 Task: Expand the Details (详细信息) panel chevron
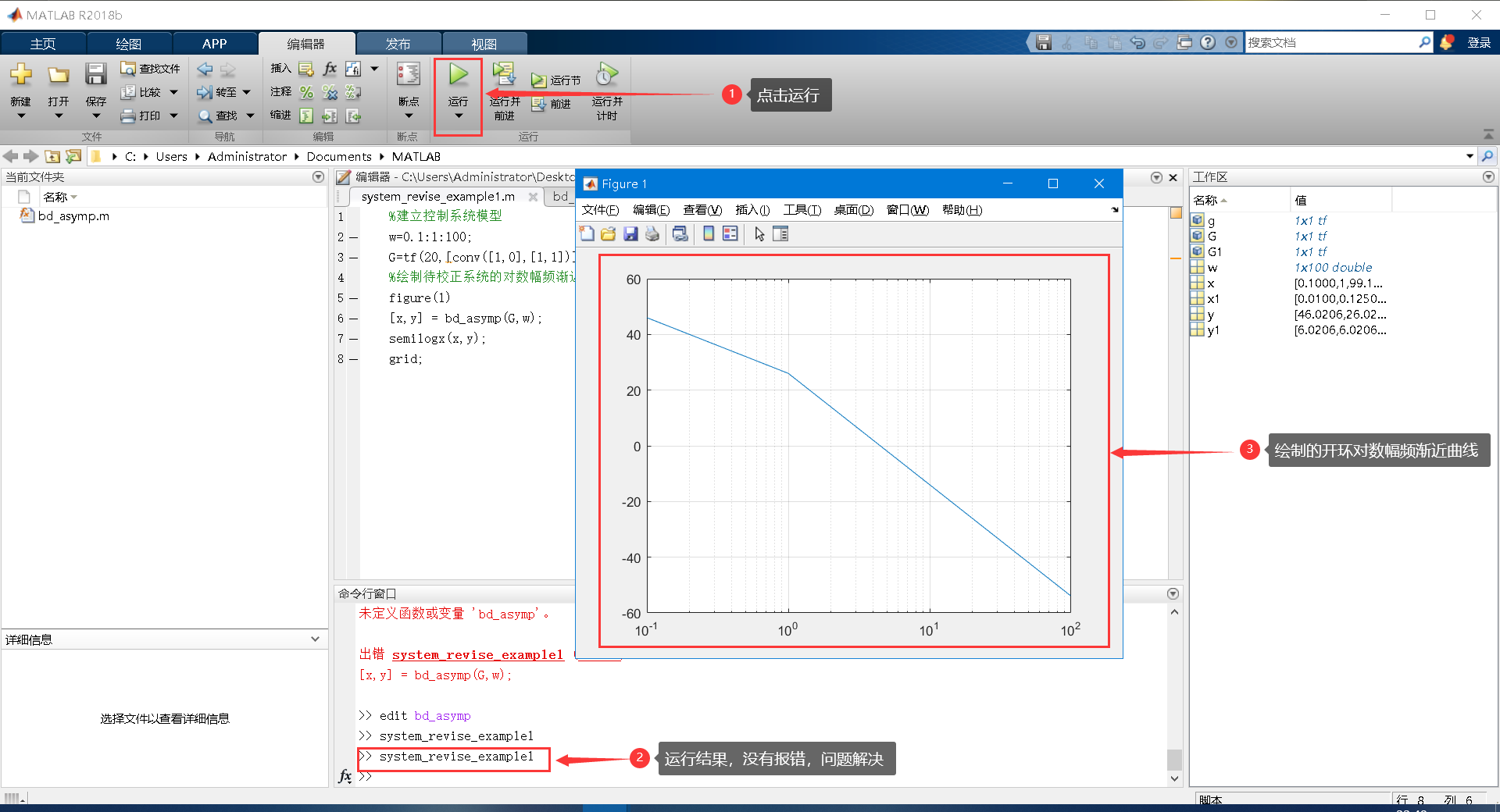coord(315,639)
